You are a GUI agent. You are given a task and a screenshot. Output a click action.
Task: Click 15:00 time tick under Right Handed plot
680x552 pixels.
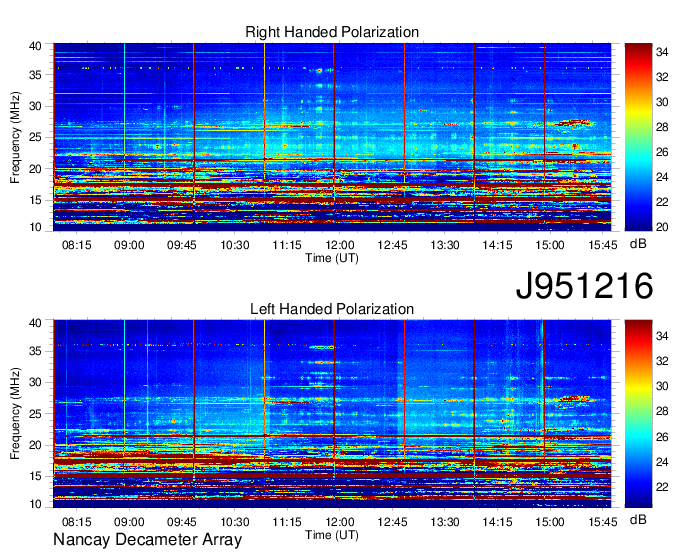pos(550,245)
